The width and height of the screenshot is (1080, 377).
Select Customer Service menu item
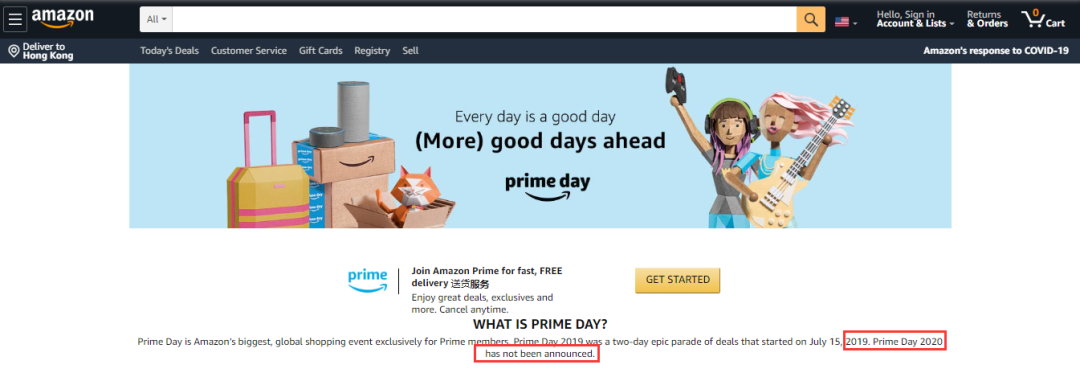point(249,50)
